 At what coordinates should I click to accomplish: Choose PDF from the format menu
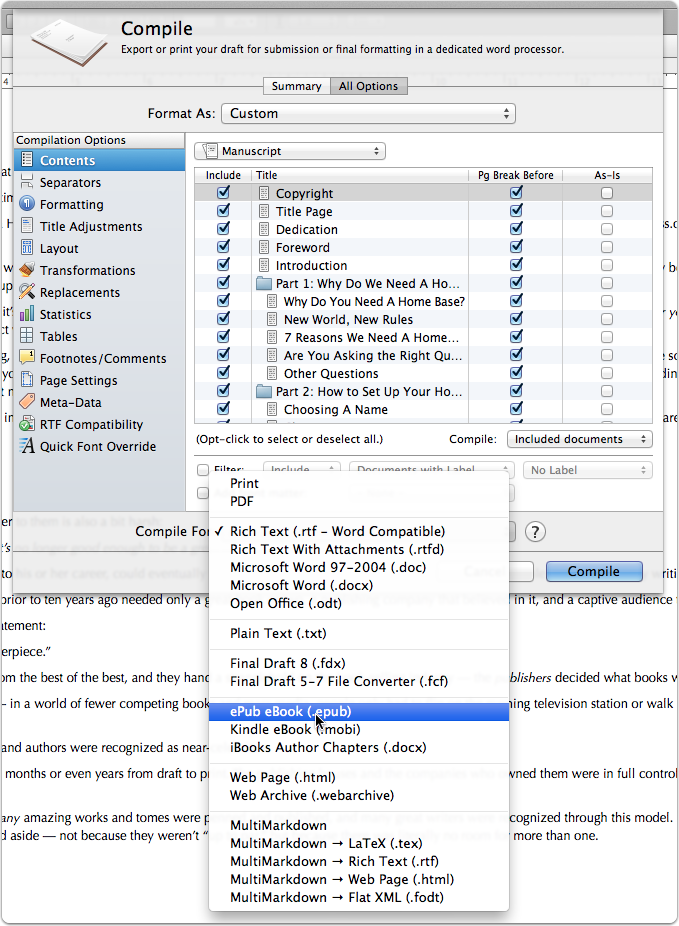click(359, 501)
